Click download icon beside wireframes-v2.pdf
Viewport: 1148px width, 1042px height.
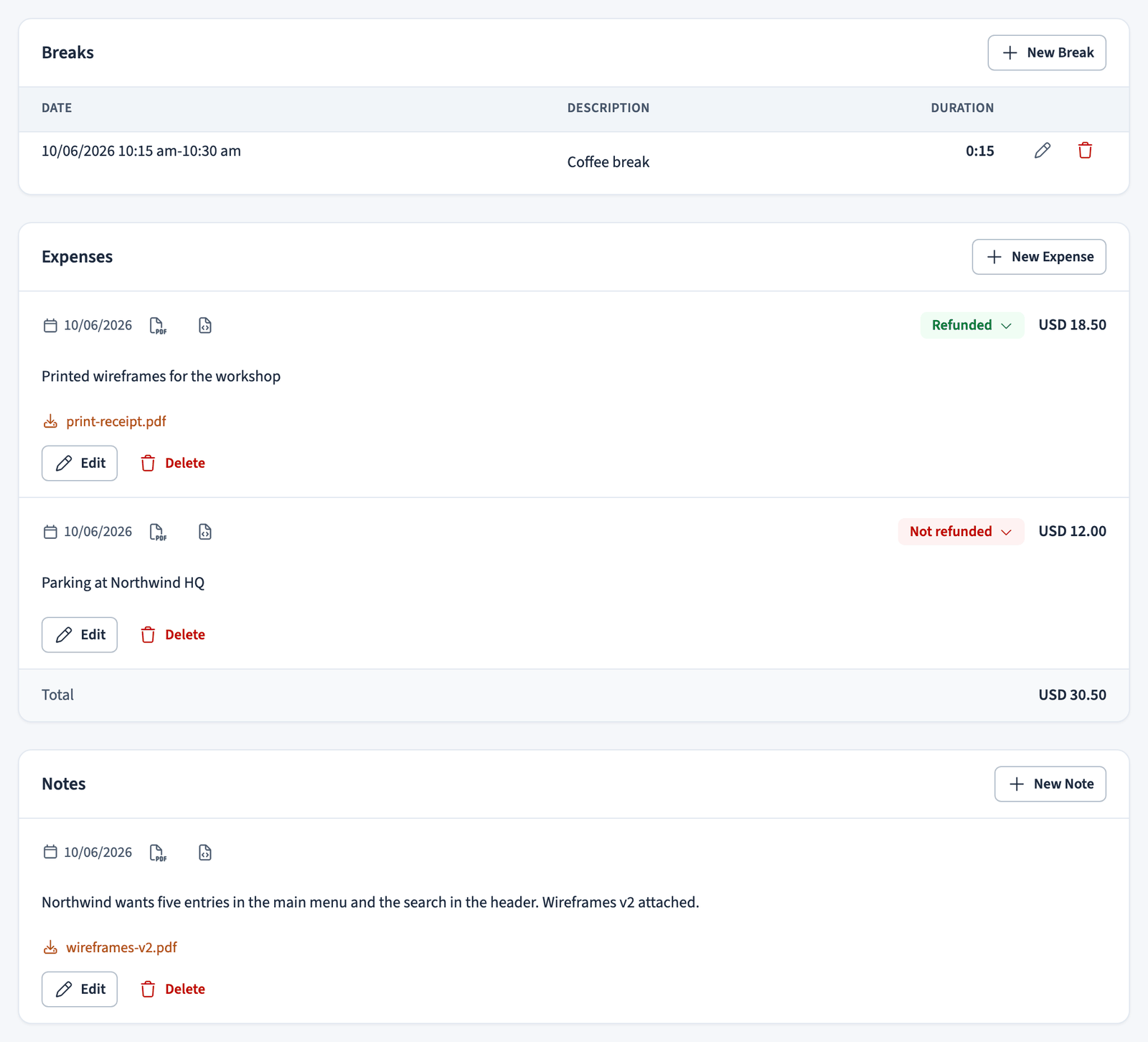coord(50,948)
